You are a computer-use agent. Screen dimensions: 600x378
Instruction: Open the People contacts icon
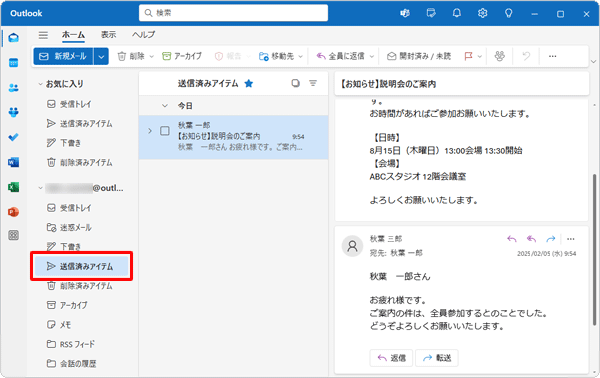14,88
